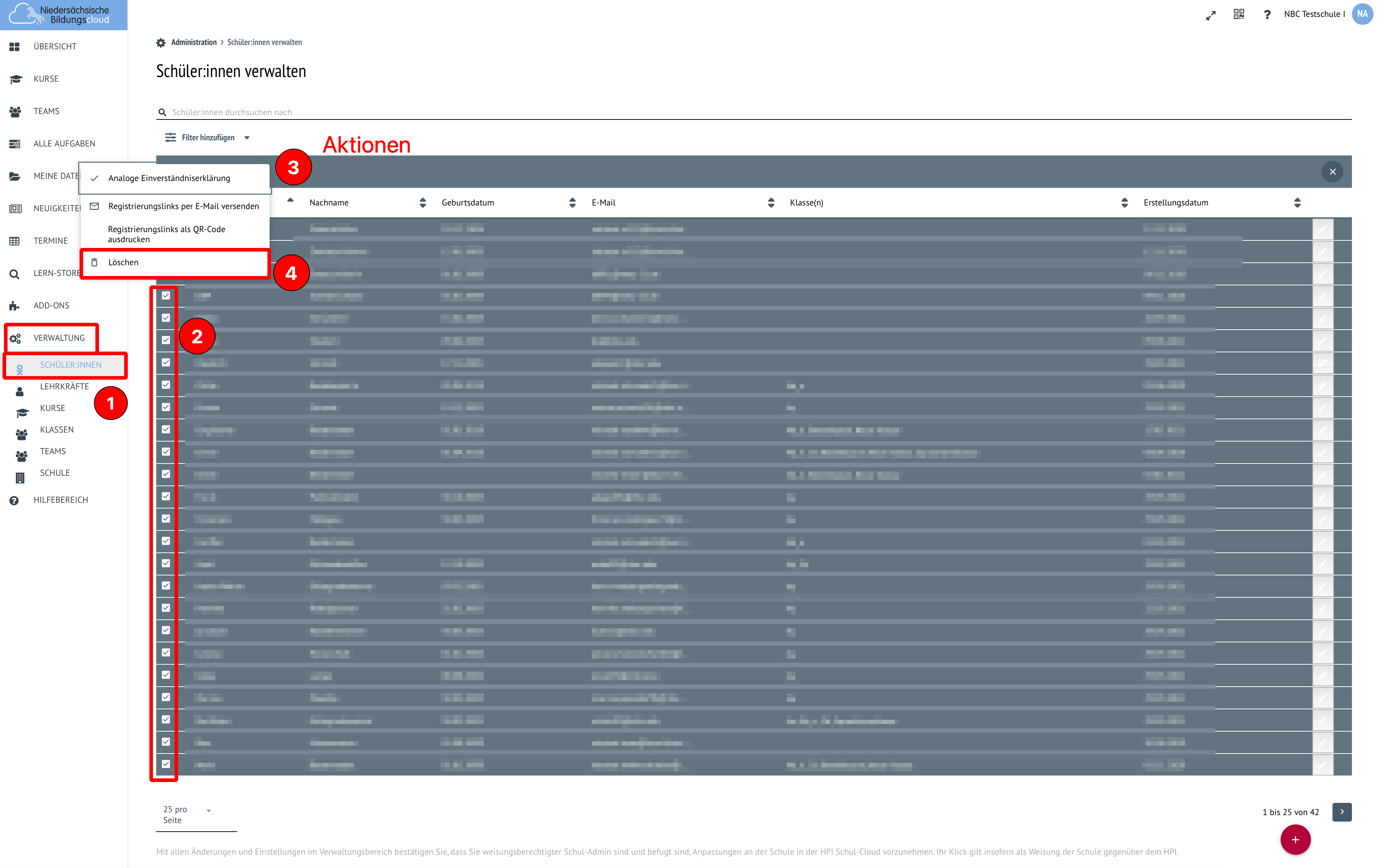Sort by Nachname column arrows
Viewport: 1380px width, 868px height.
422,203
